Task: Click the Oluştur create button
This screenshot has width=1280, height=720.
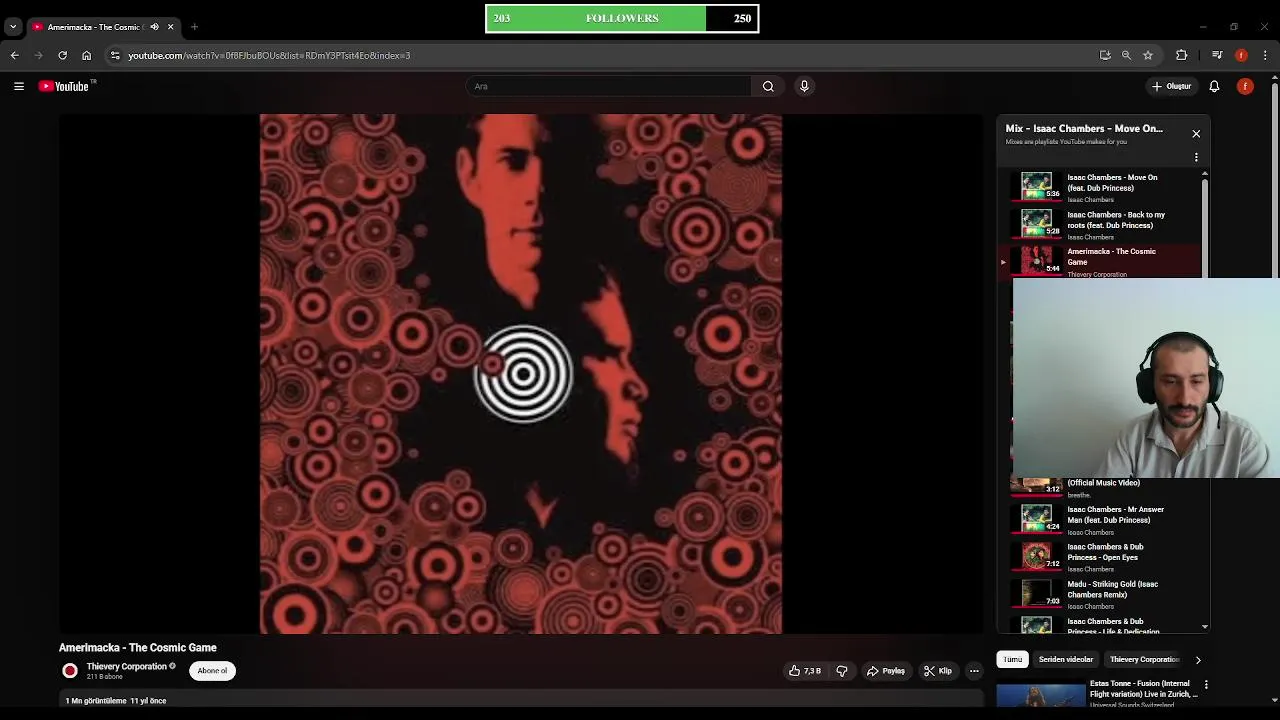Action: tap(1171, 86)
